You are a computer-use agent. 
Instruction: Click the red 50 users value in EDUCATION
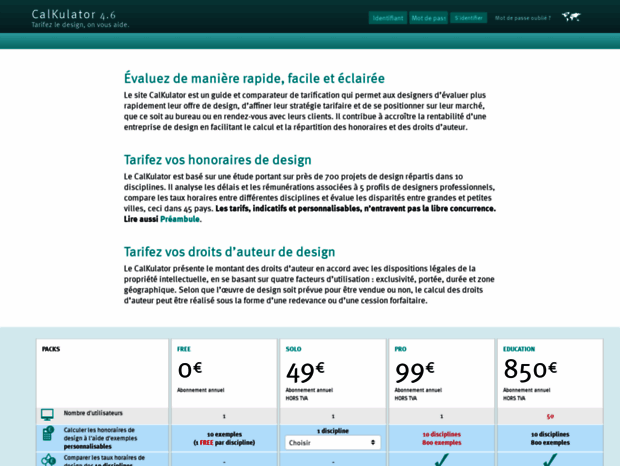coord(550,416)
